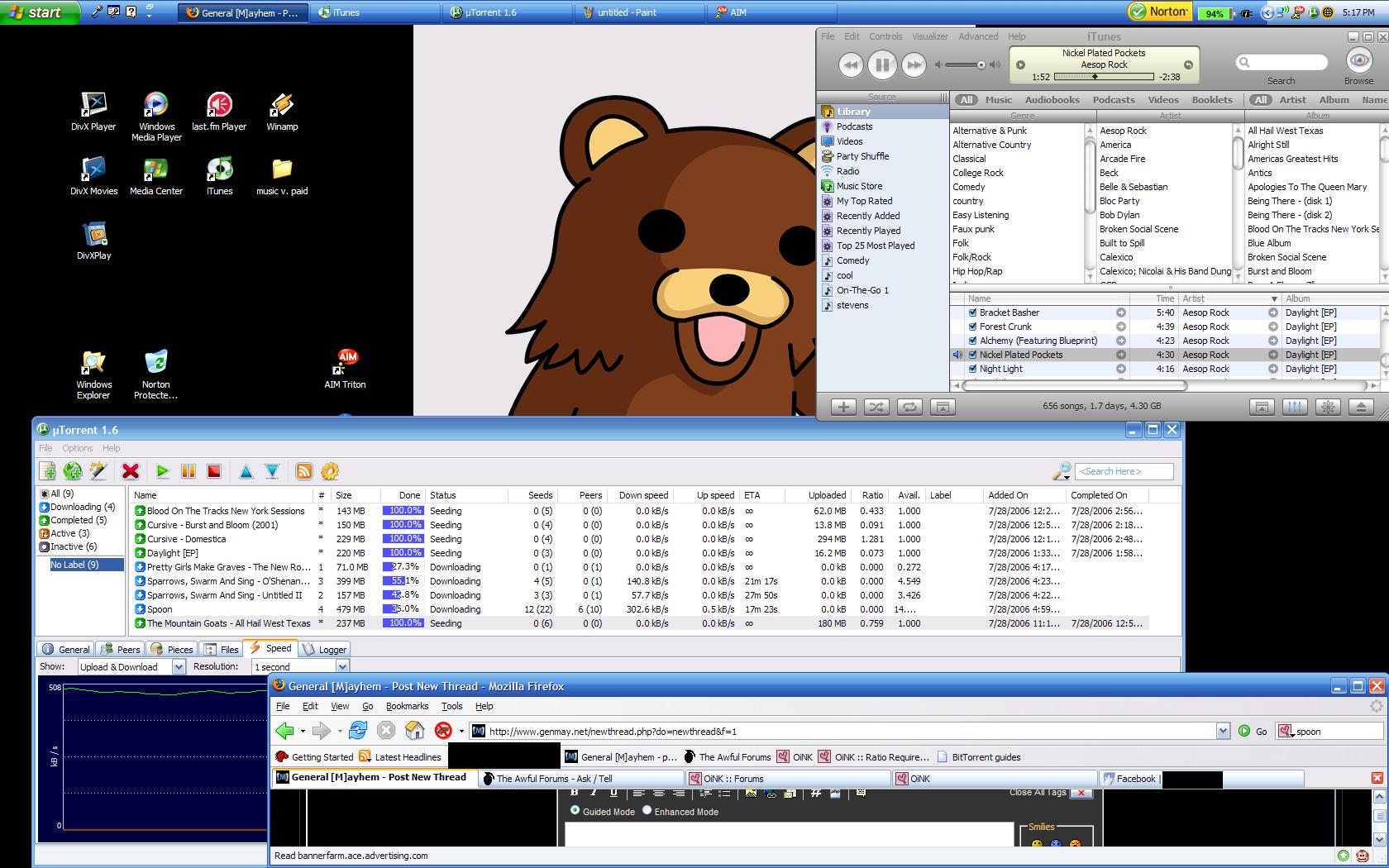
Task: Click the iTunes Previous track button
Action: [851, 64]
